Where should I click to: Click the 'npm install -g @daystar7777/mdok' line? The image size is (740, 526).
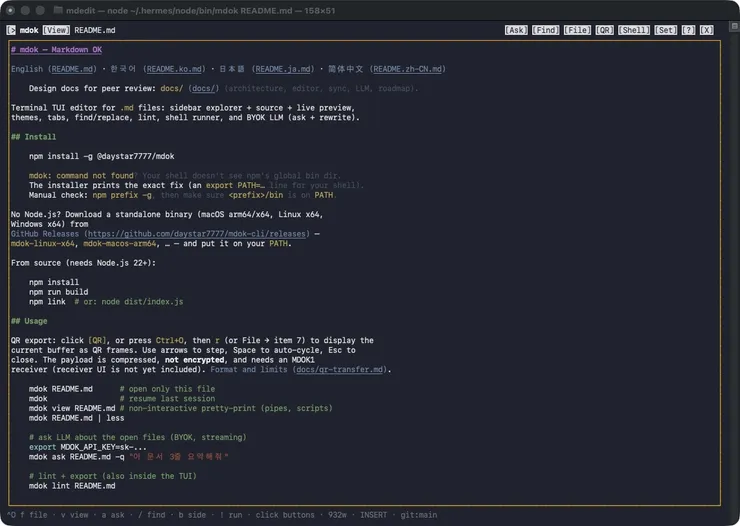pos(101,156)
